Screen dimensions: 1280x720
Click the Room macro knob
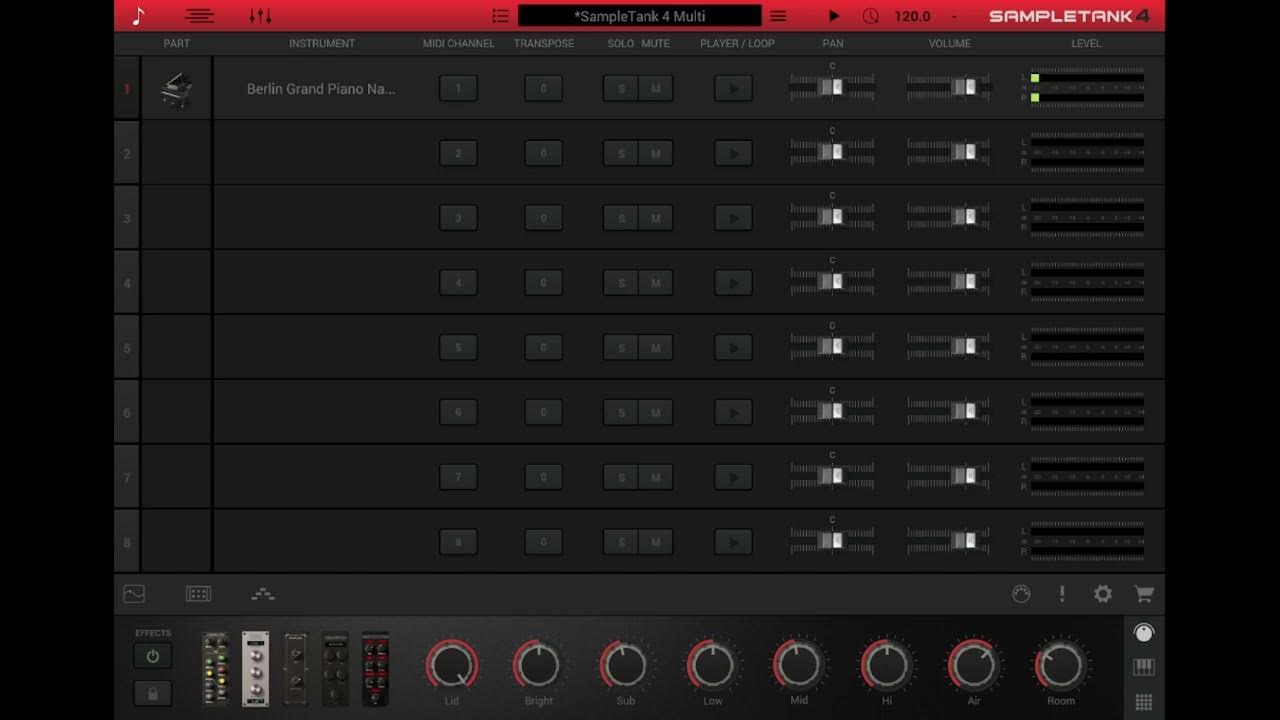(1060, 665)
